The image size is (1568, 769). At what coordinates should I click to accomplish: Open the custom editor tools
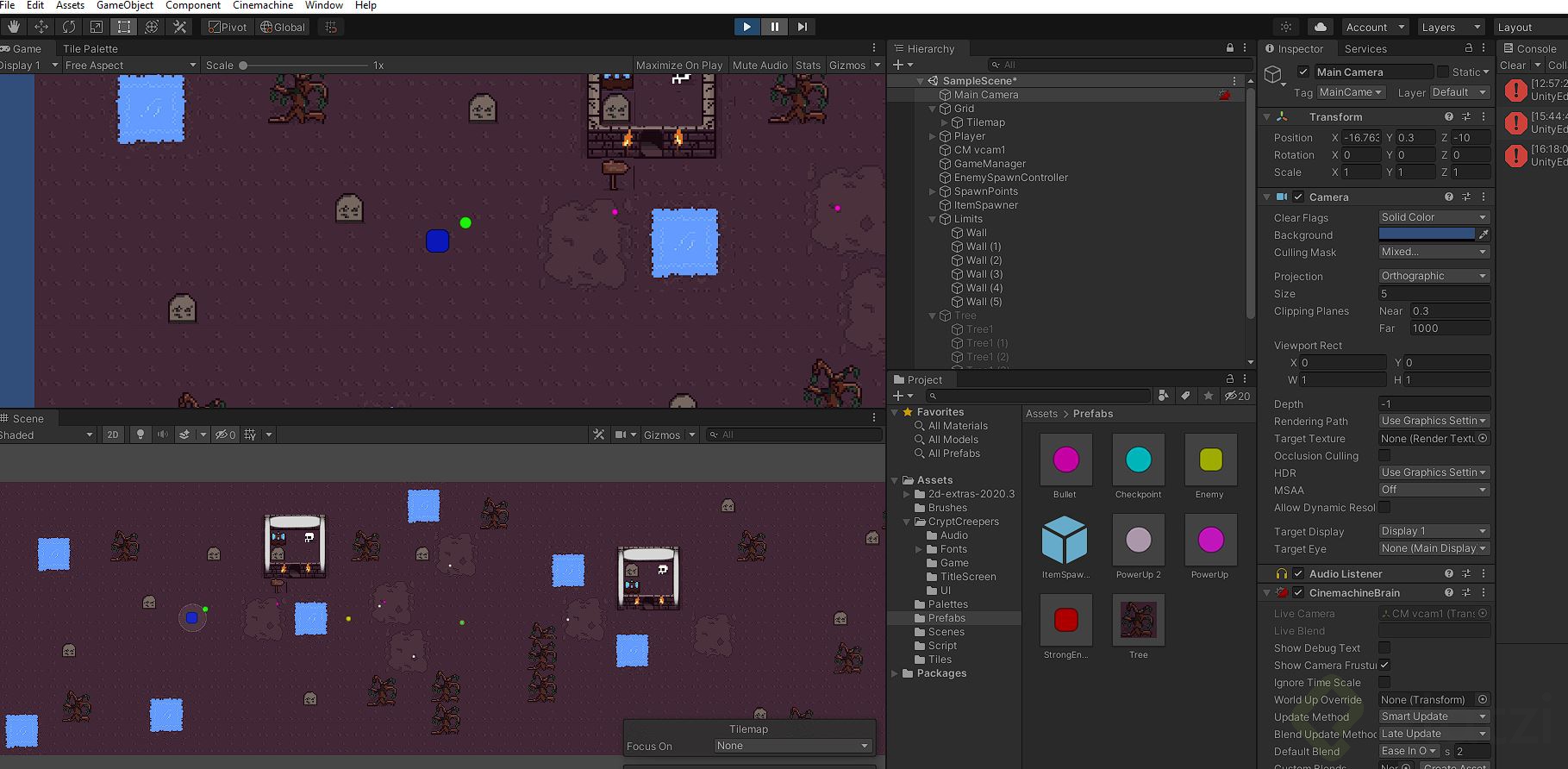[179, 27]
